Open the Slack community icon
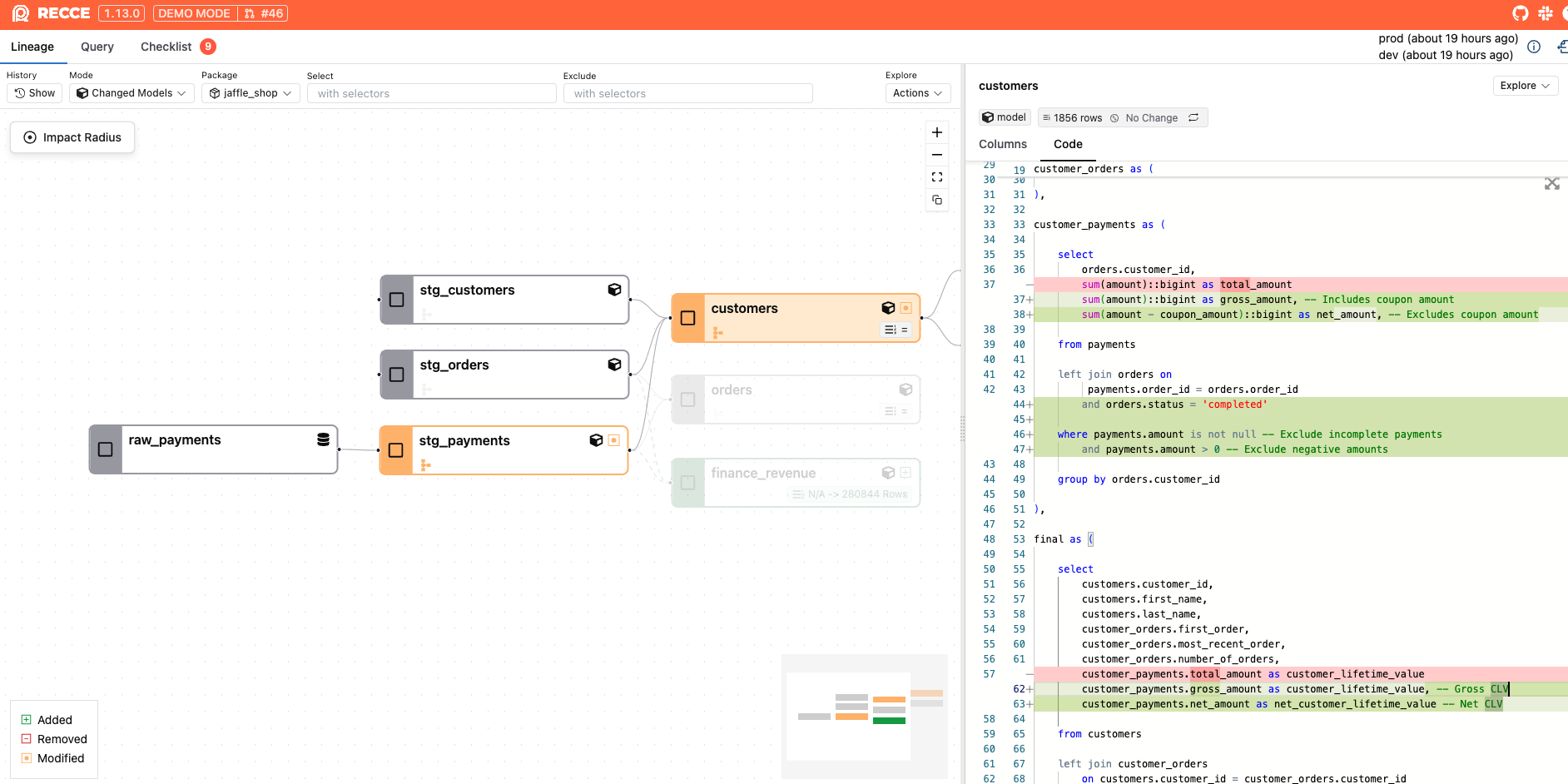 click(x=1546, y=13)
